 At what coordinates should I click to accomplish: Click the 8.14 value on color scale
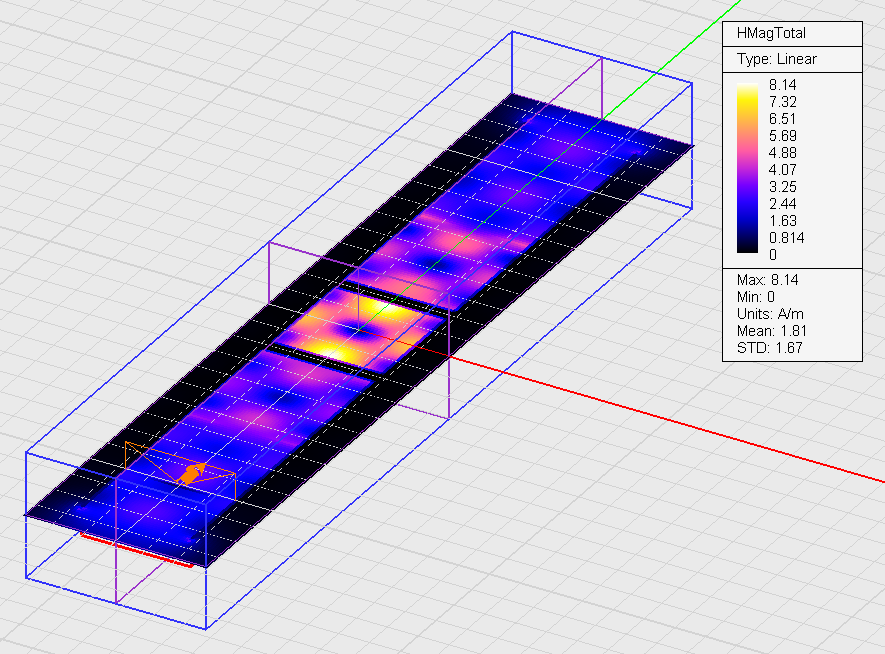click(x=782, y=85)
